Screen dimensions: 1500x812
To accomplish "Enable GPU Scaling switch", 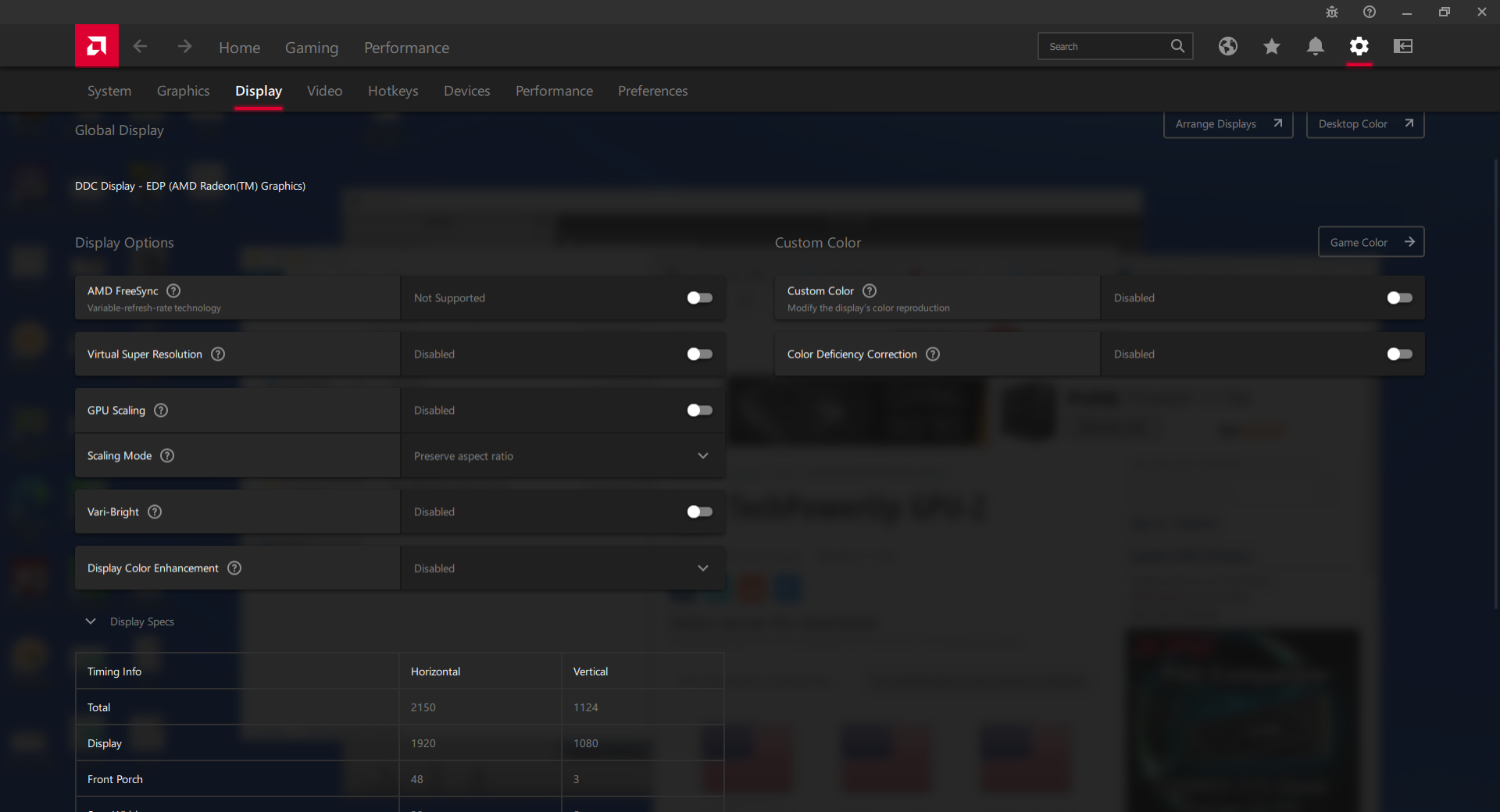I will tap(699, 410).
